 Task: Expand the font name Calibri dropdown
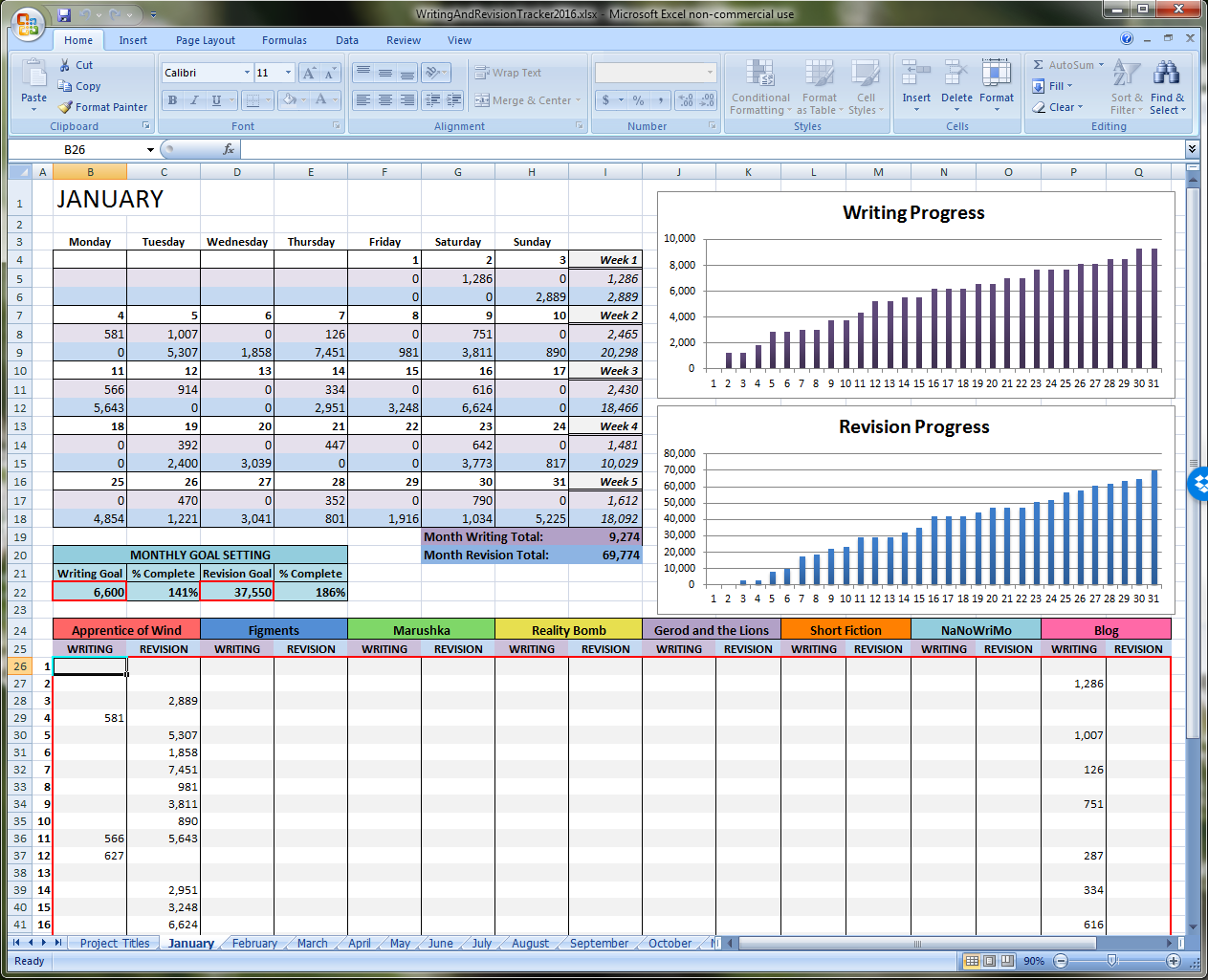(x=247, y=73)
